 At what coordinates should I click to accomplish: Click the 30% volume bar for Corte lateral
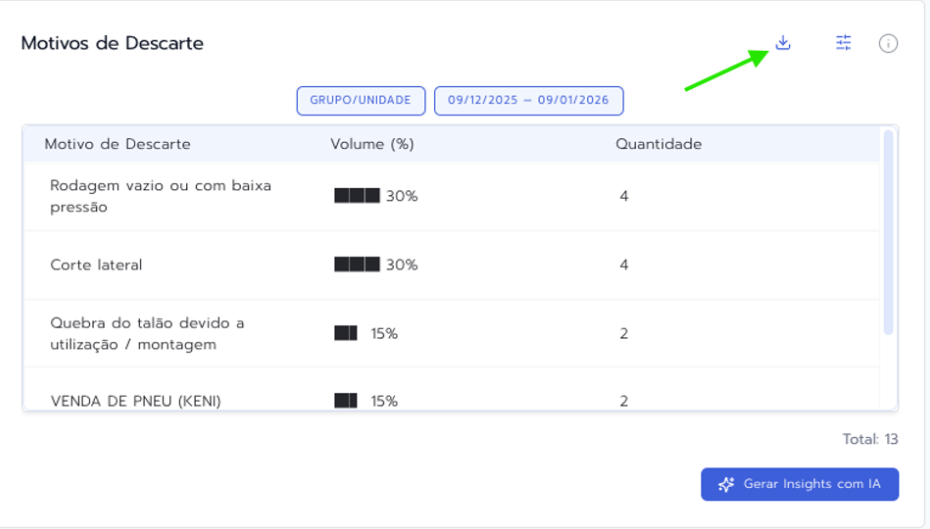coord(357,265)
